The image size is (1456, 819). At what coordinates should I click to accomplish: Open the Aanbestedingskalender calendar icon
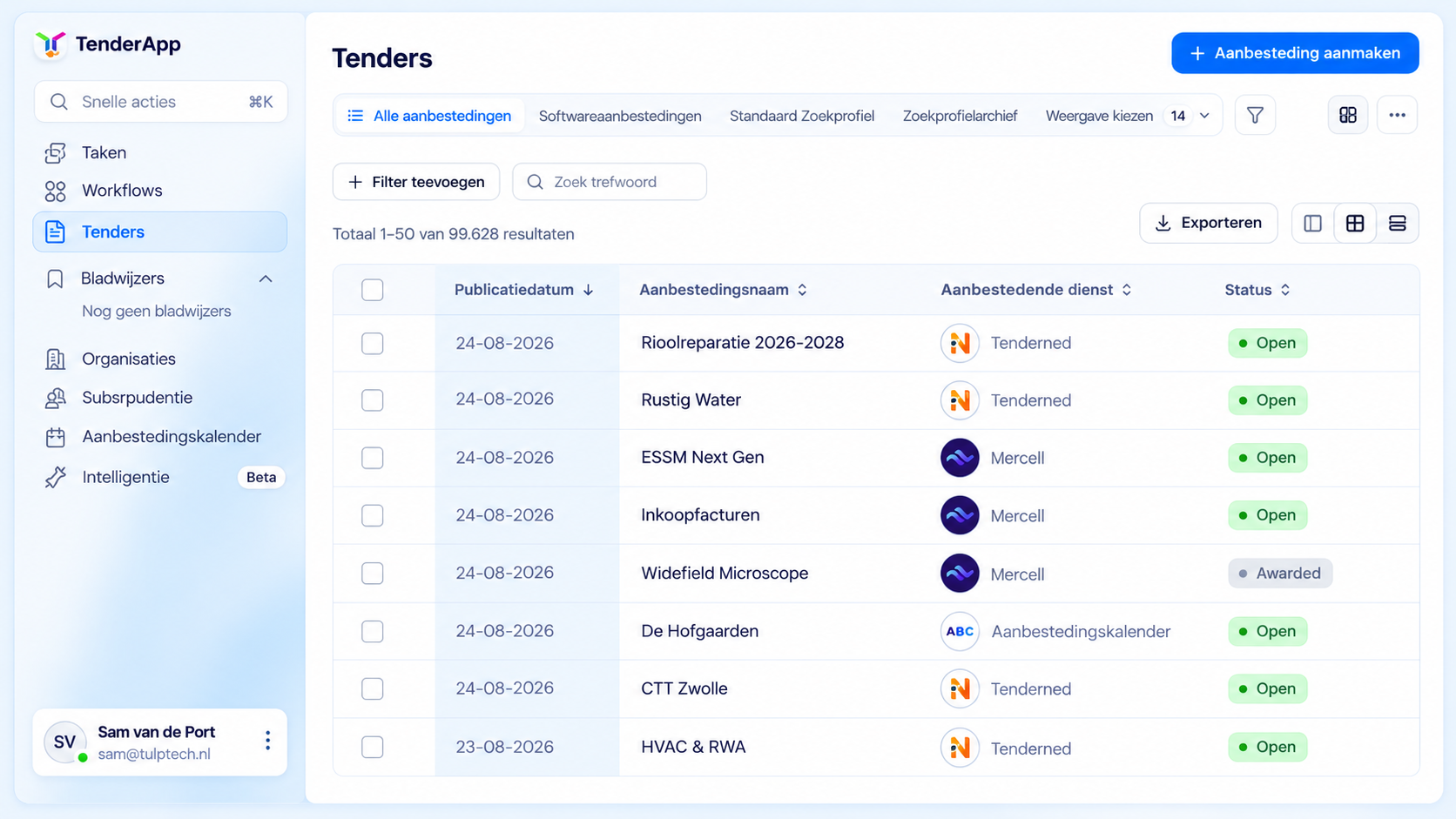point(56,437)
